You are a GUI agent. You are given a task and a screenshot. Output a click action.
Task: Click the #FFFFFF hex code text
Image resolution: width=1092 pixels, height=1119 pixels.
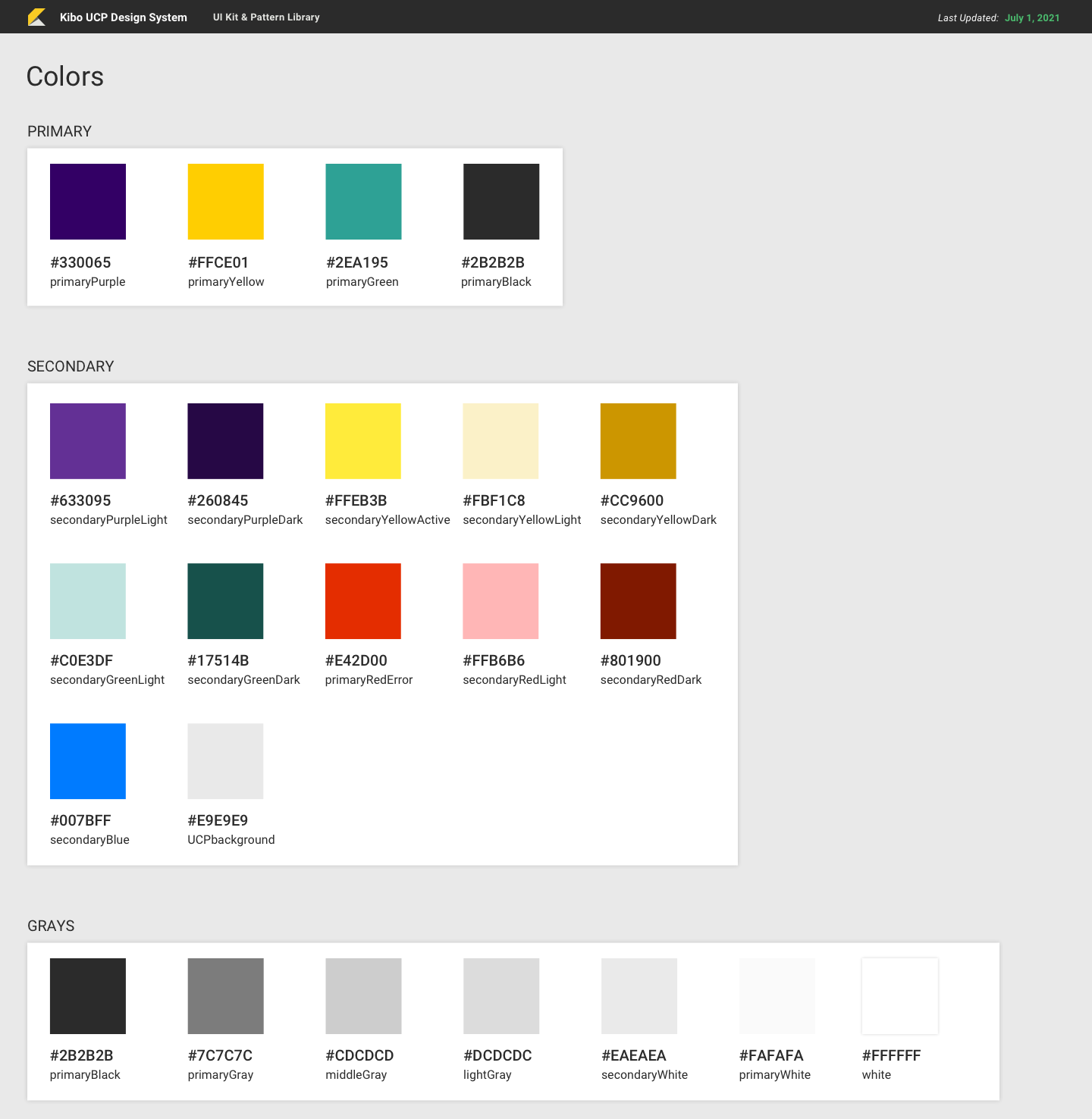click(892, 1055)
